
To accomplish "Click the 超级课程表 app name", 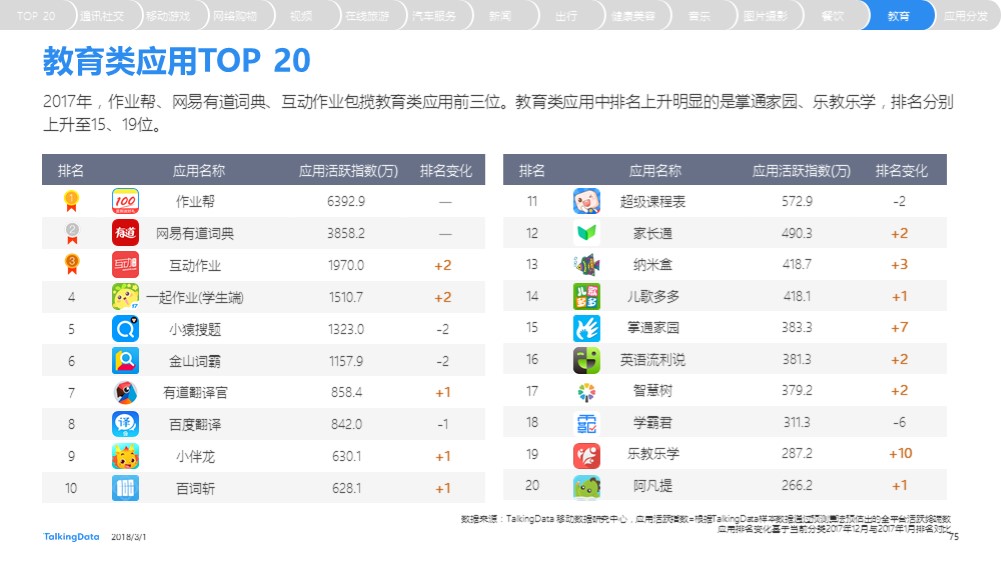I will 652,202.
